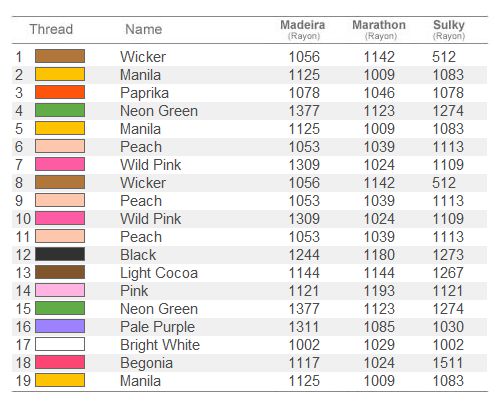500x402 pixels.
Task: Select the Light Cocoa brown swatch
Action: pyautogui.click(x=60, y=272)
